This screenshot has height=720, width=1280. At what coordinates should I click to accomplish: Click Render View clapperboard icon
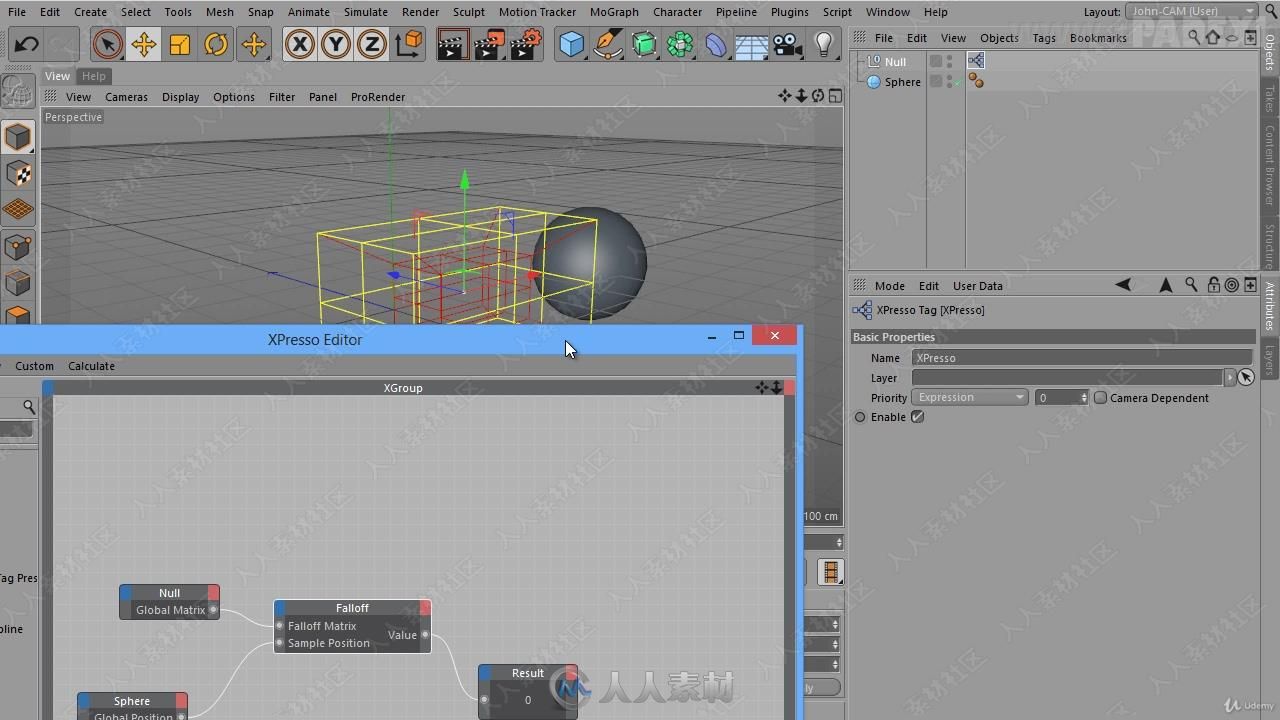pyautogui.click(x=452, y=44)
